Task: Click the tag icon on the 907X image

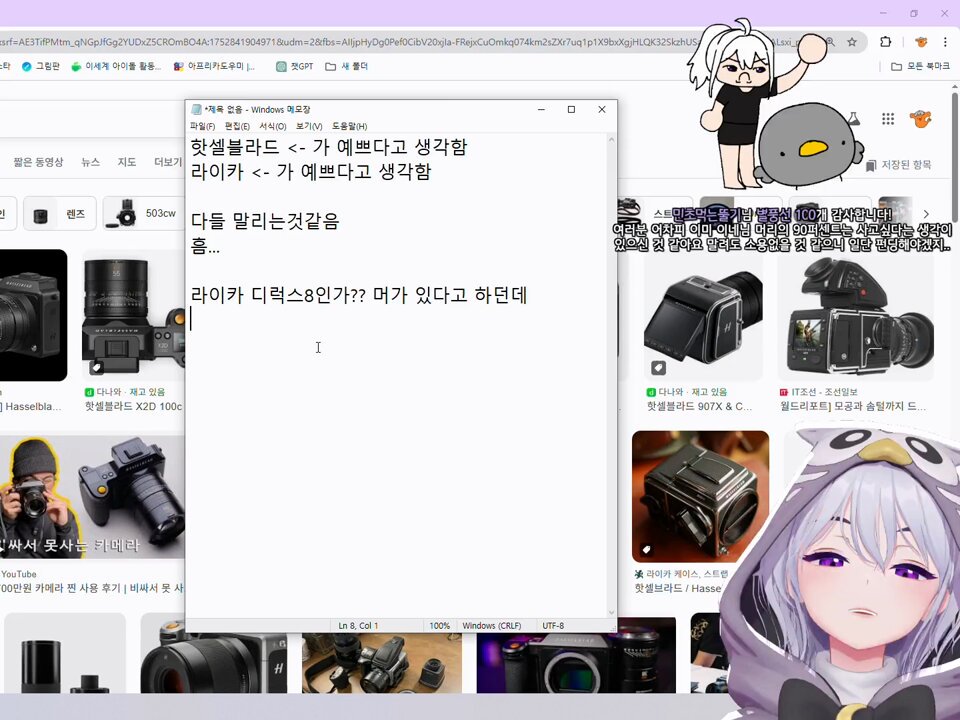Action: coord(658,368)
